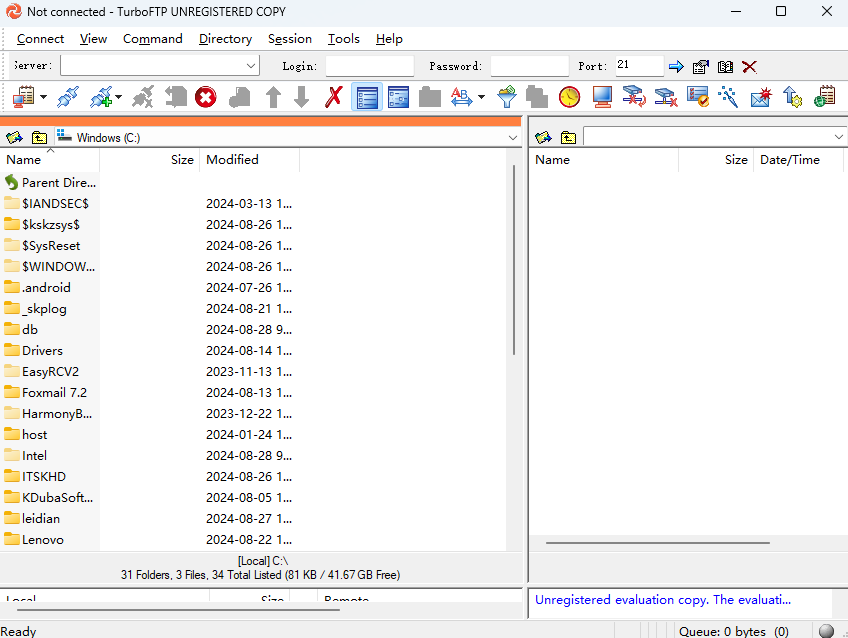Click the remote pane up-folder icon
This screenshot has height=638, width=848.
tap(568, 137)
